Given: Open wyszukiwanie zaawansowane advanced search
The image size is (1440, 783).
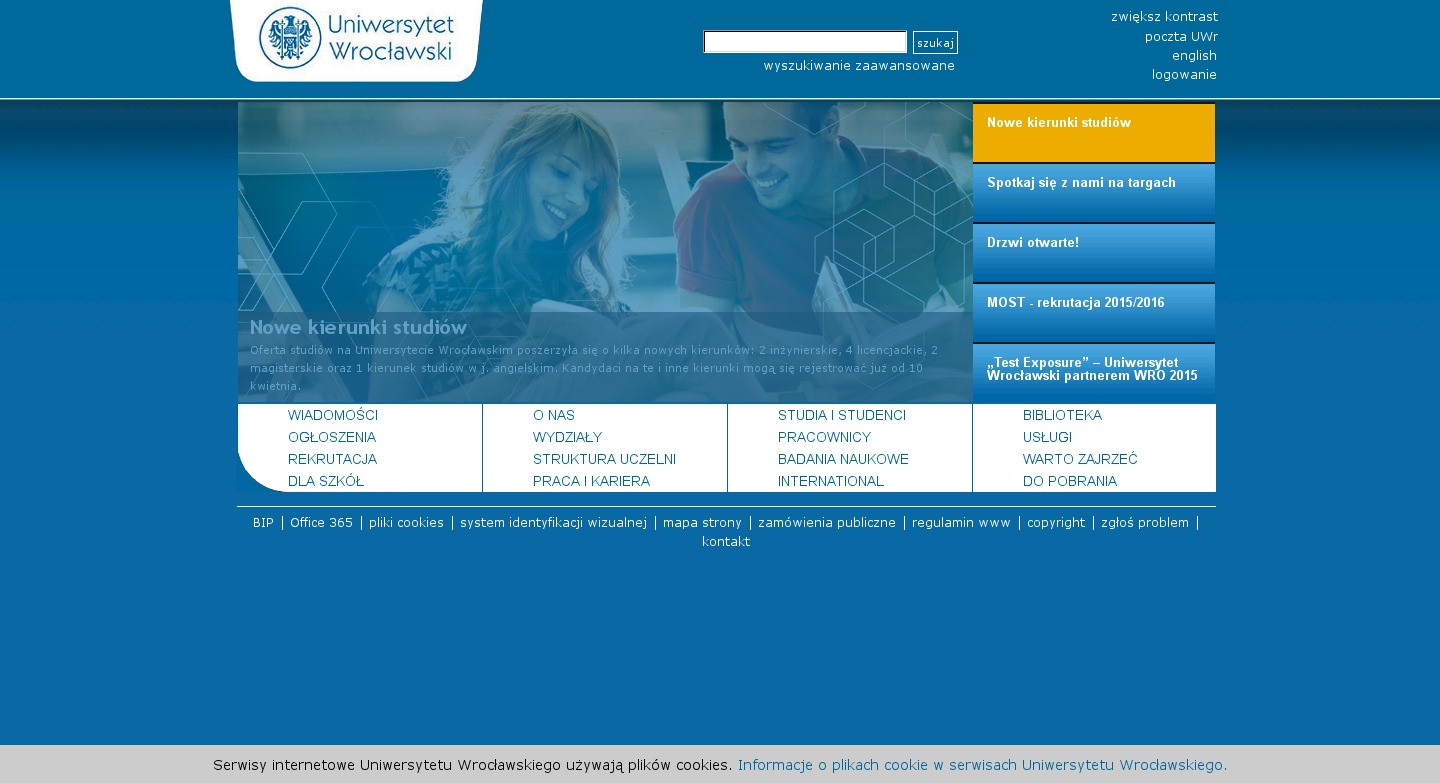Looking at the screenshot, I should [859, 66].
